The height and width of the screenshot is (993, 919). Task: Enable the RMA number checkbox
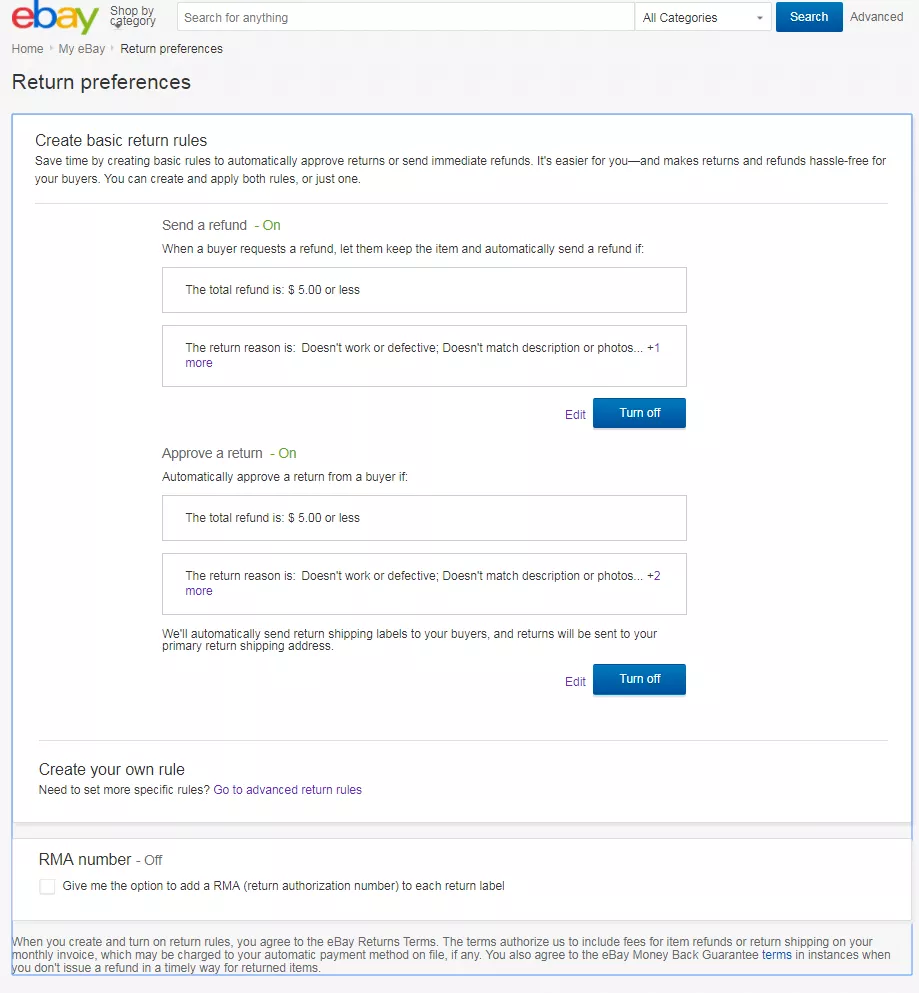point(47,886)
